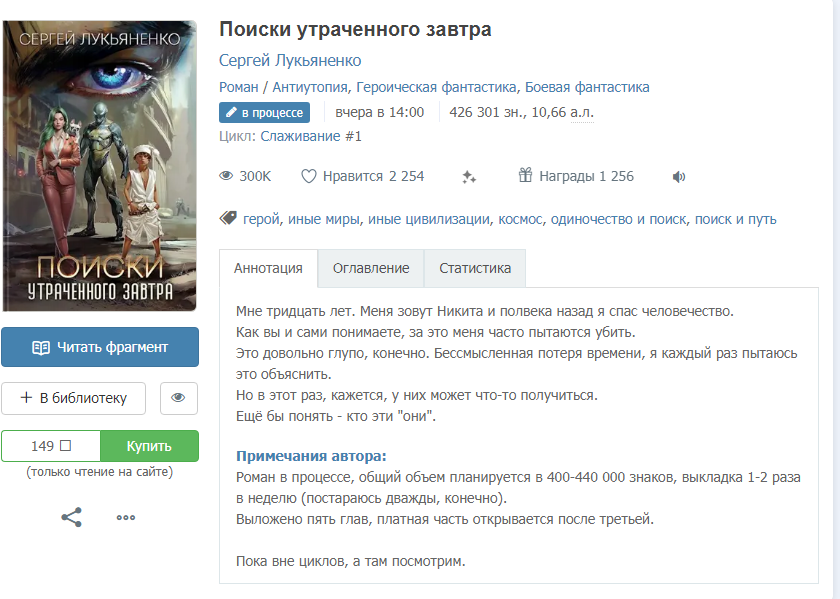This screenshot has width=840, height=599.
Task: Open the Роман form link
Action: click(238, 87)
